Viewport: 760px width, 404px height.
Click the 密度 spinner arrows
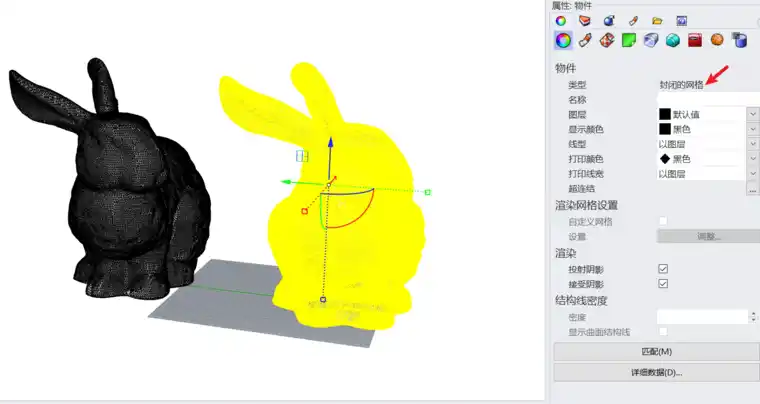[753, 317]
